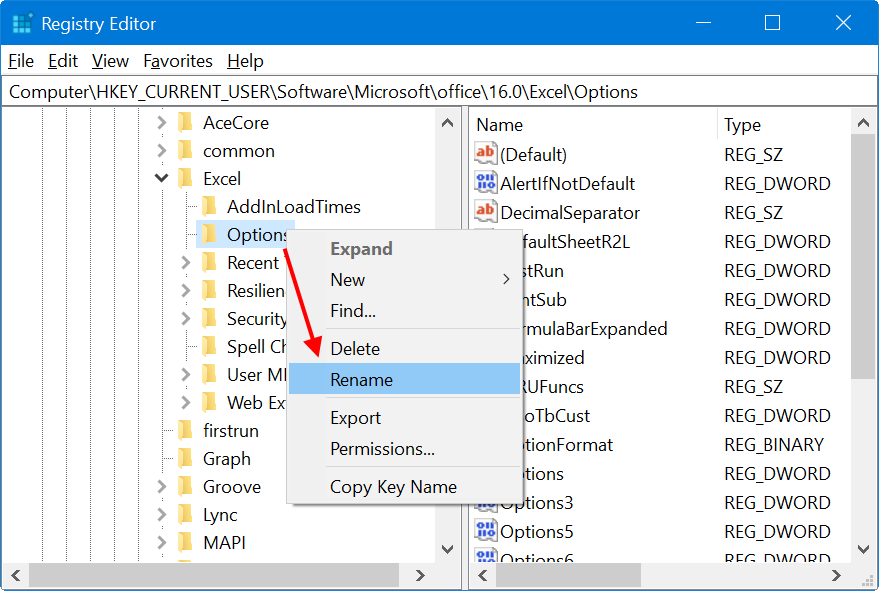The height and width of the screenshot is (591, 879).
Task: Click the AlertIfNotDefault DWORD value icon
Action: pyautogui.click(x=486, y=183)
